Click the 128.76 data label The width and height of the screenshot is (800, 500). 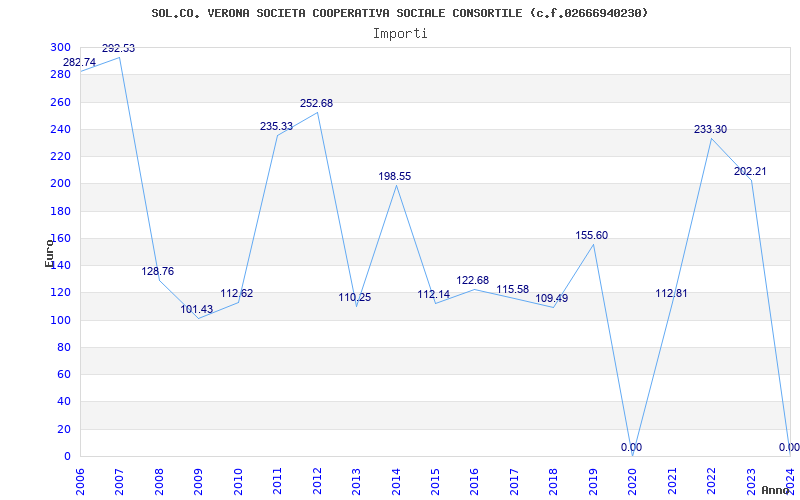pyautogui.click(x=158, y=271)
